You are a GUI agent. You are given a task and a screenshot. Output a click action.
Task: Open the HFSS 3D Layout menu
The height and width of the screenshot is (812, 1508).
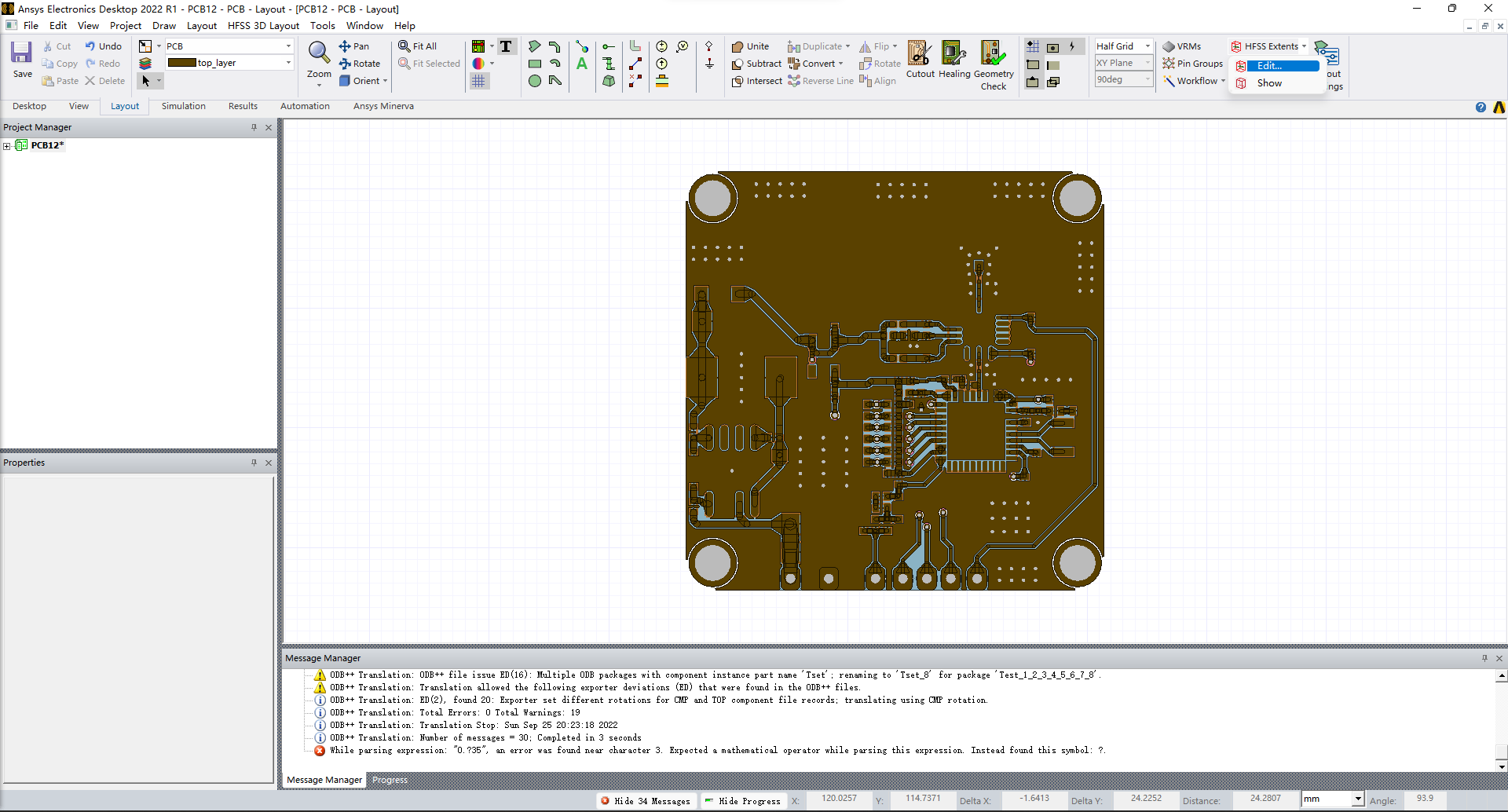coord(263,26)
